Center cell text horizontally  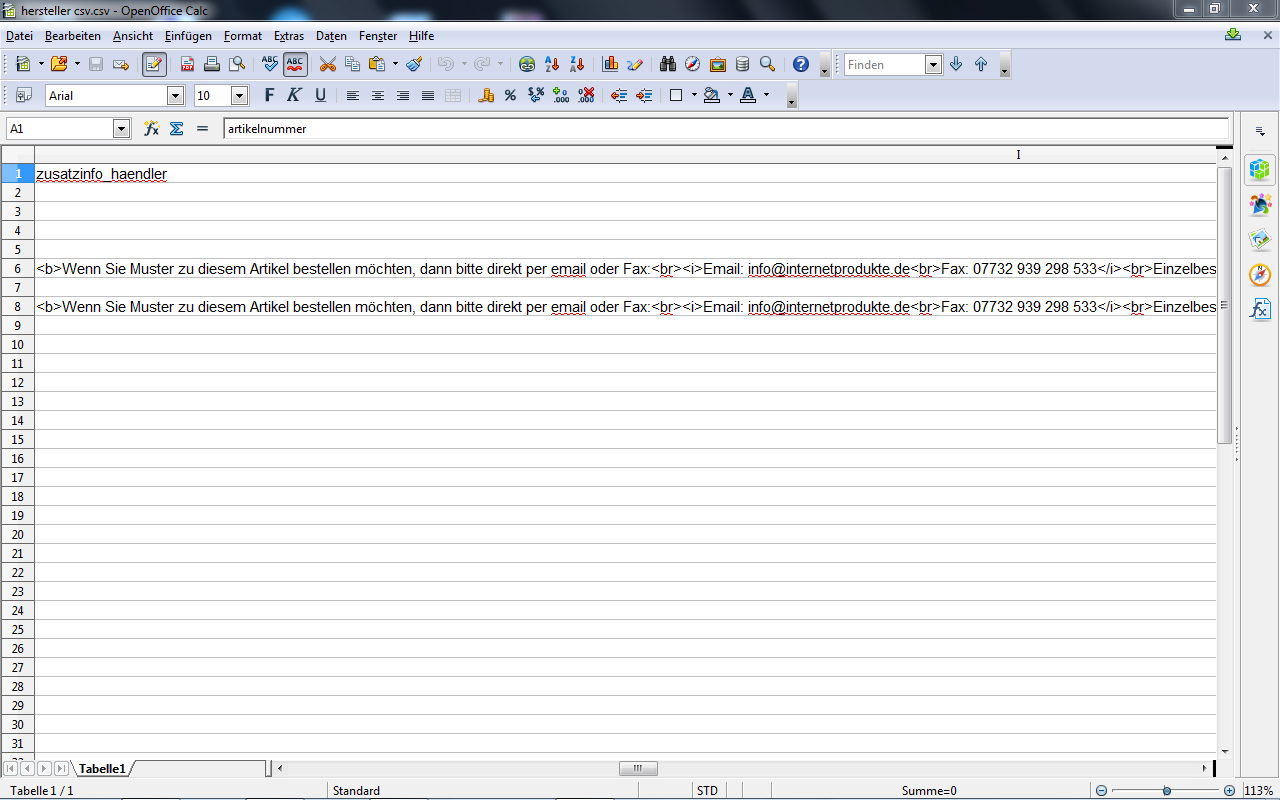(378, 95)
